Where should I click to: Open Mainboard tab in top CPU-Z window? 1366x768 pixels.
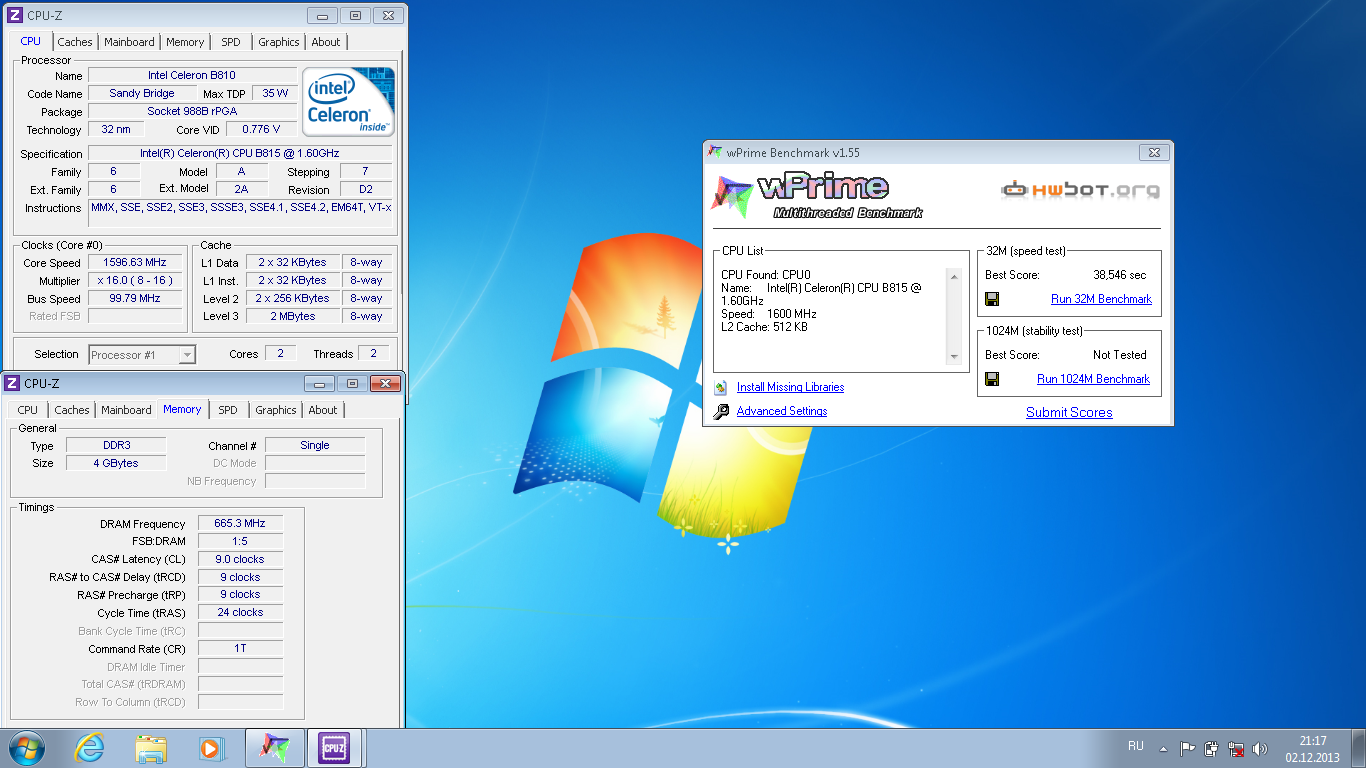click(130, 42)
